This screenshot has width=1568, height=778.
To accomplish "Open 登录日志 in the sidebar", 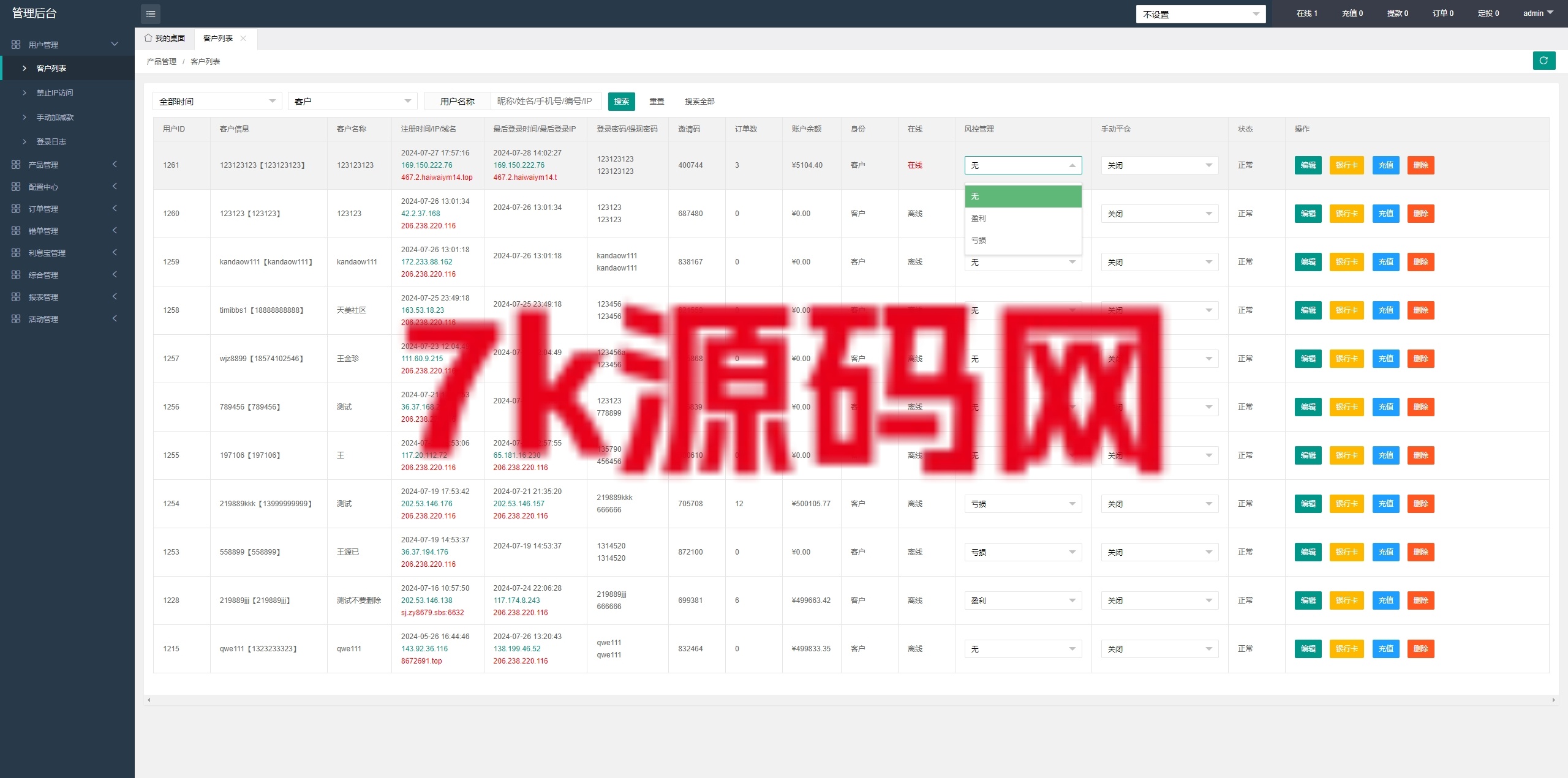I will [67, 141].
